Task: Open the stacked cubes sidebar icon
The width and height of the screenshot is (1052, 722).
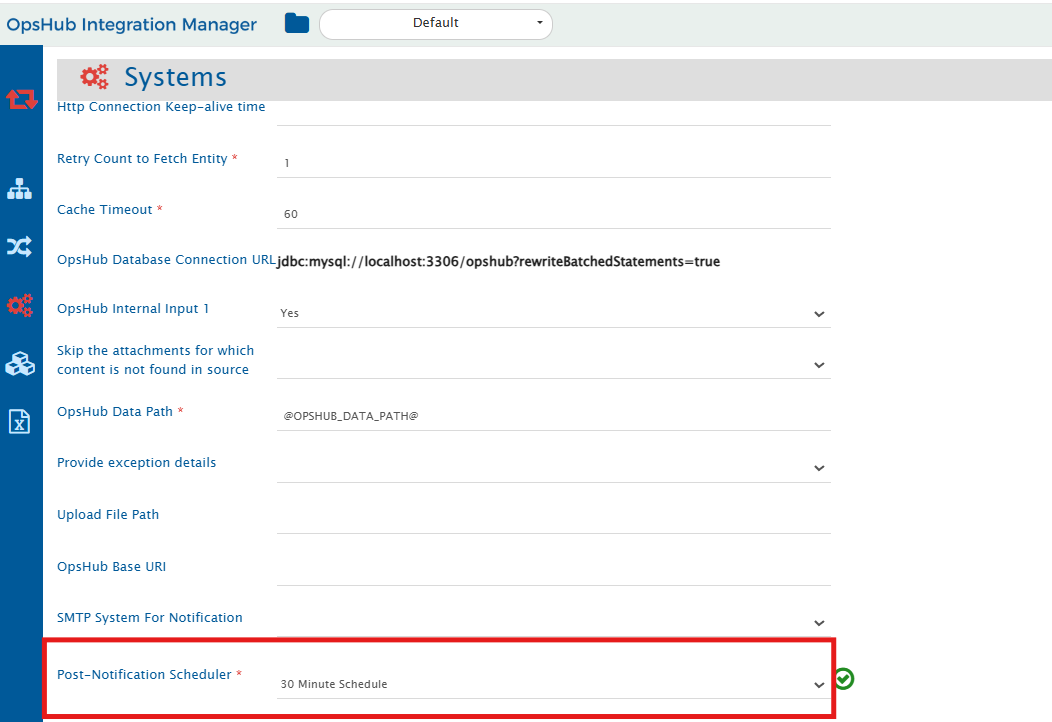Action: tap(20, 364)
